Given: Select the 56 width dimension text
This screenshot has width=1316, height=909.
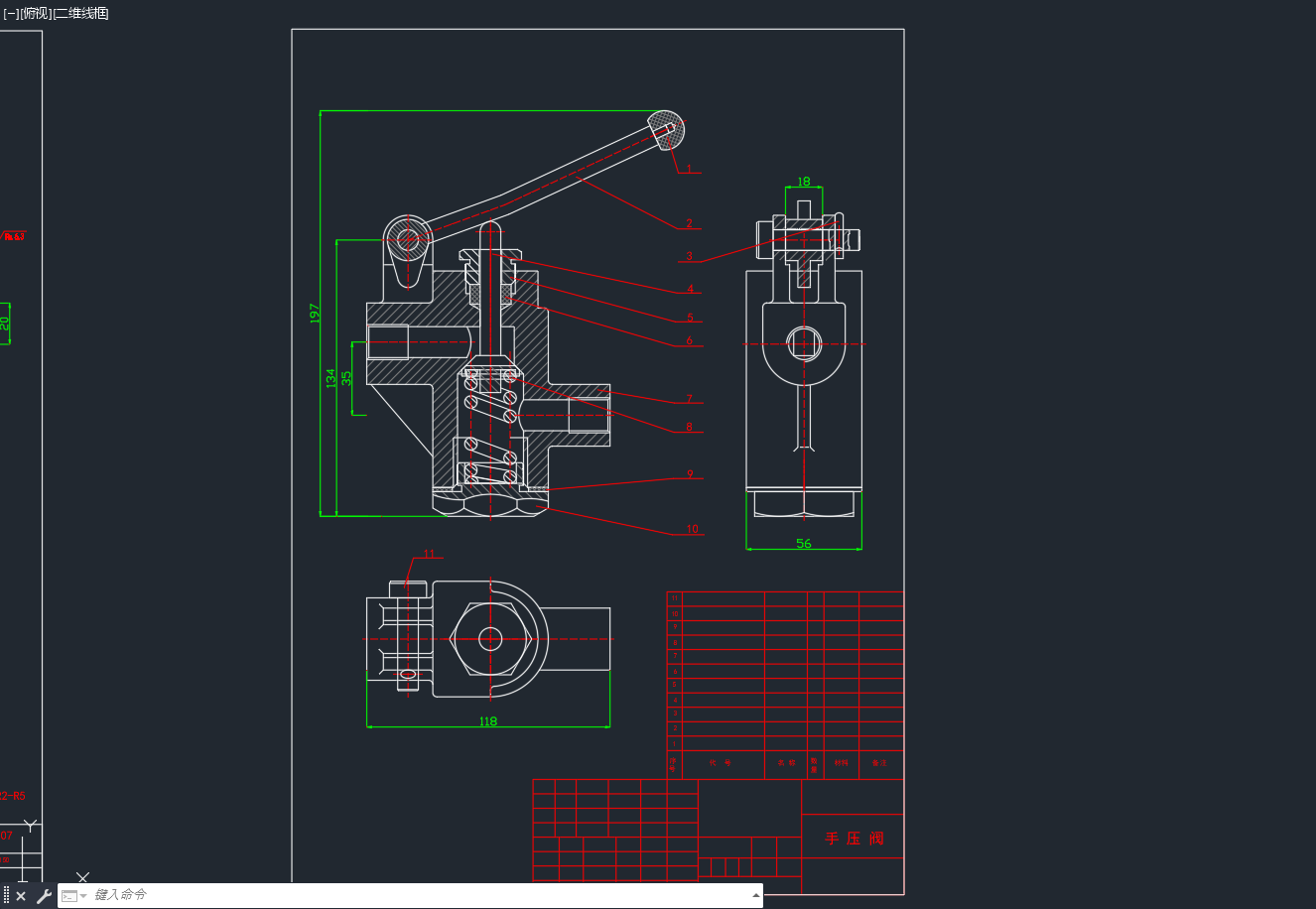Looking at the screenshot, I should 804,543.
